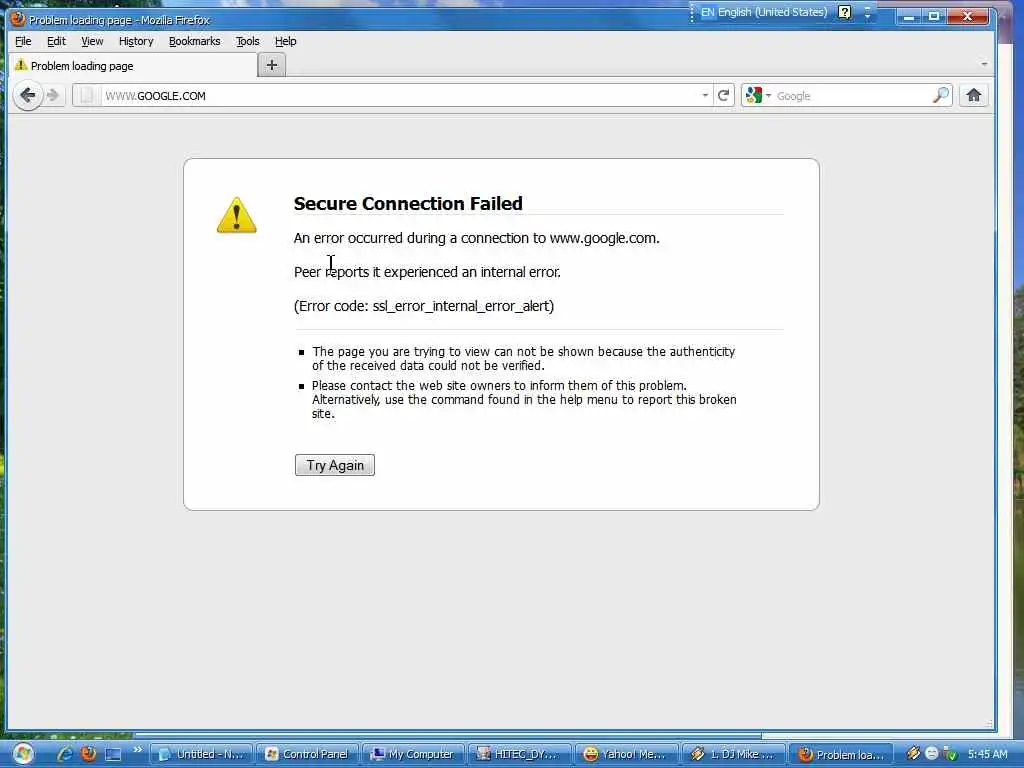Click the Winamp icon in the system tray
The image size is (1024, 768).
point(913,754)
